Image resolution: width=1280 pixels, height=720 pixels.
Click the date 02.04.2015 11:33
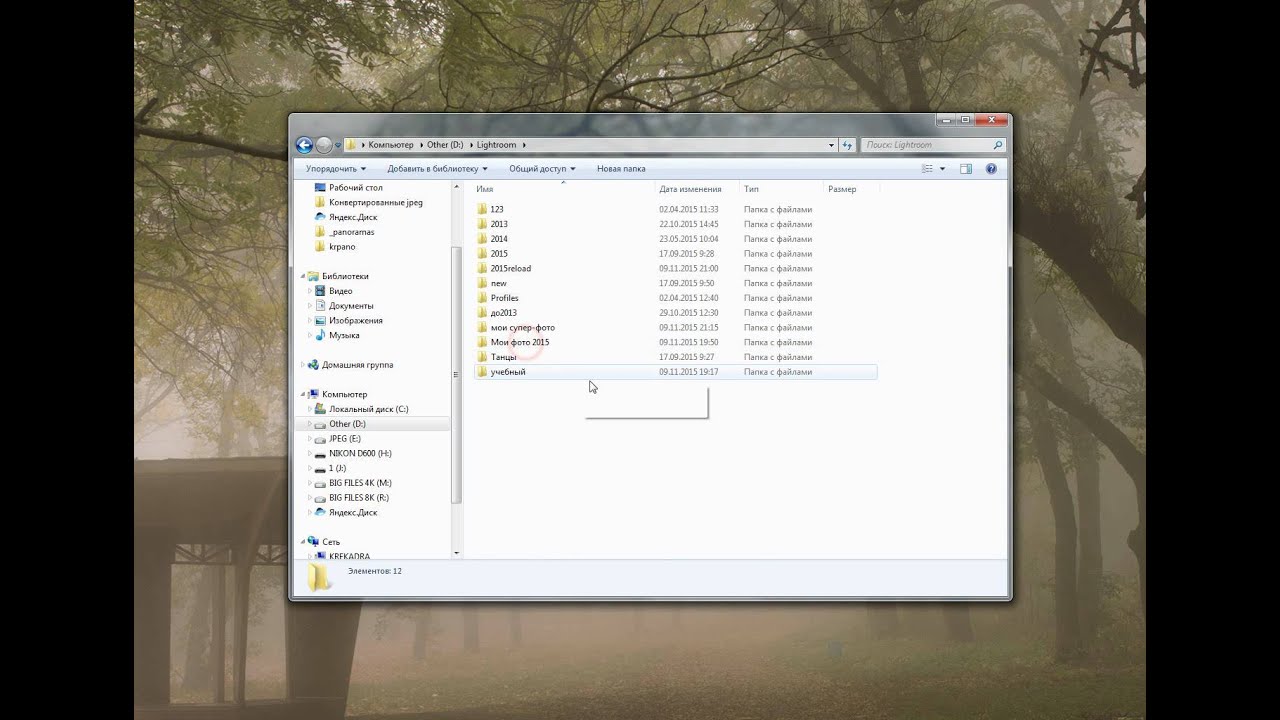pyautogui.click(x=689, y=209)
